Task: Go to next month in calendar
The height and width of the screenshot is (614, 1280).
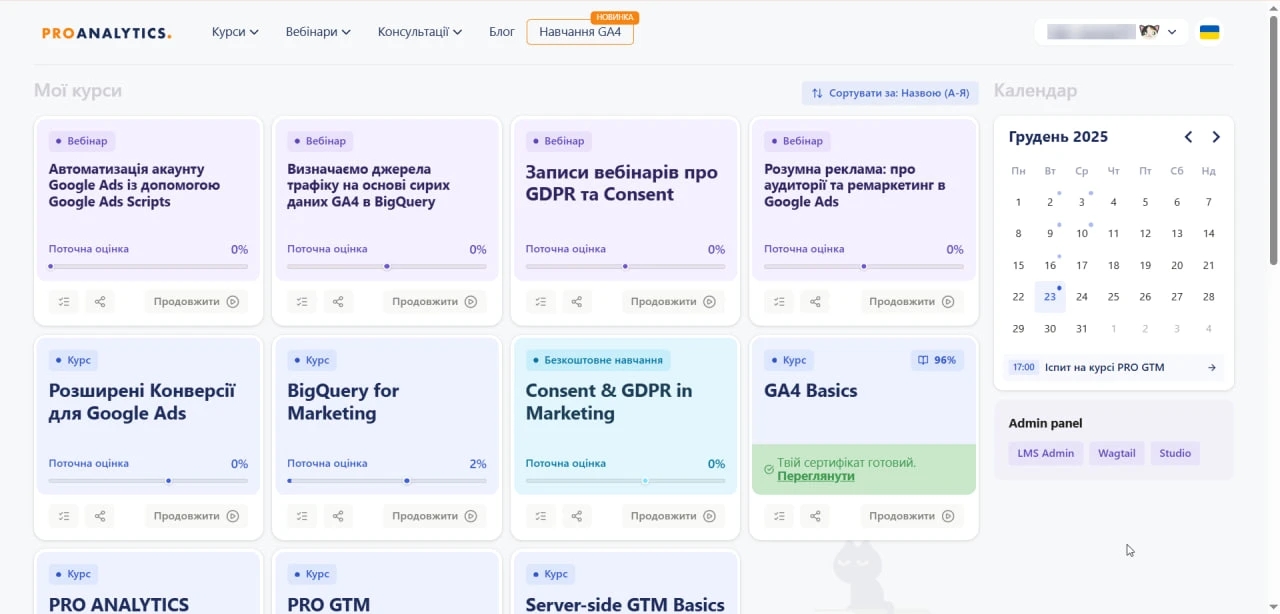Action: point(1216,137)
